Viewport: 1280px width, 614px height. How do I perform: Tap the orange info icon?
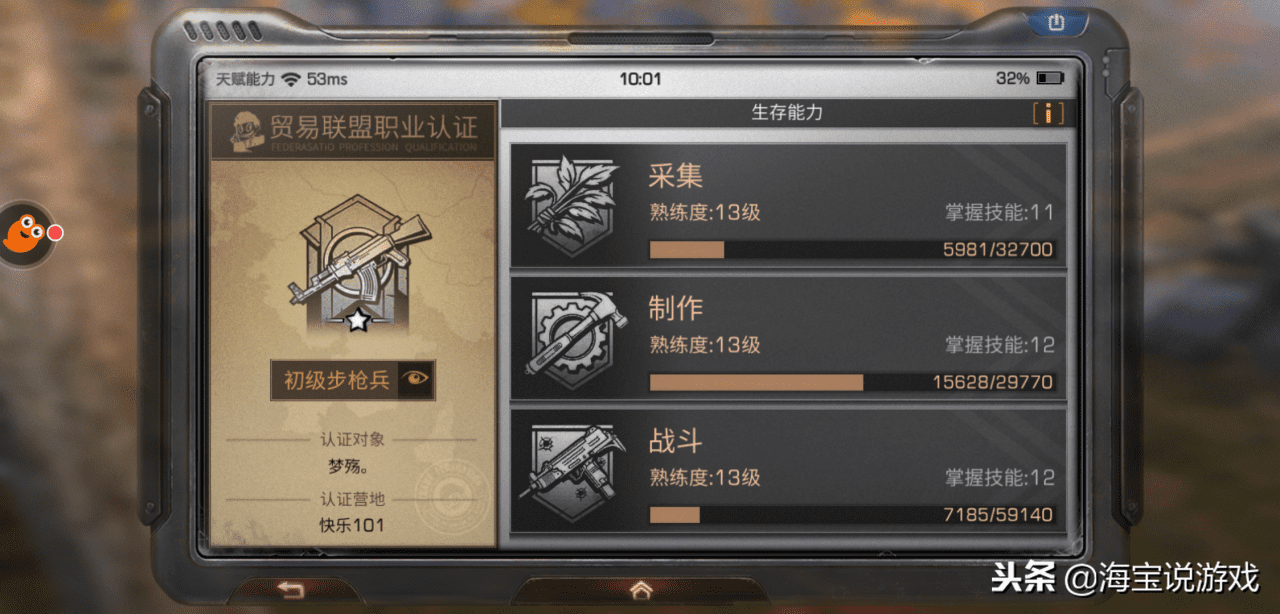point(1047,113)
